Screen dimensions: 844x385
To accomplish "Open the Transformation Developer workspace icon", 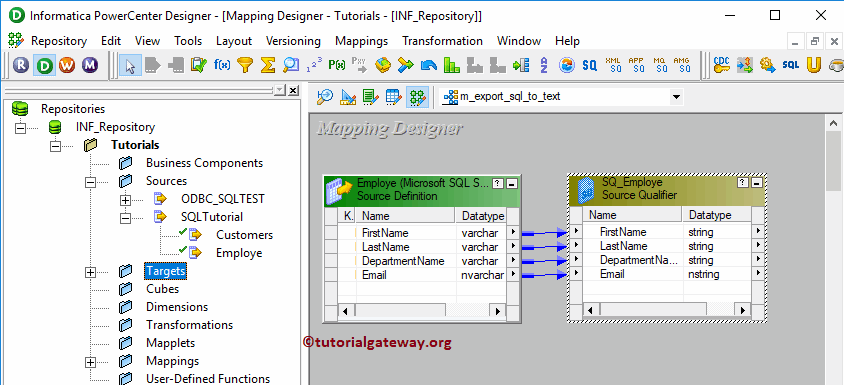I will click(x=371, y=97).
